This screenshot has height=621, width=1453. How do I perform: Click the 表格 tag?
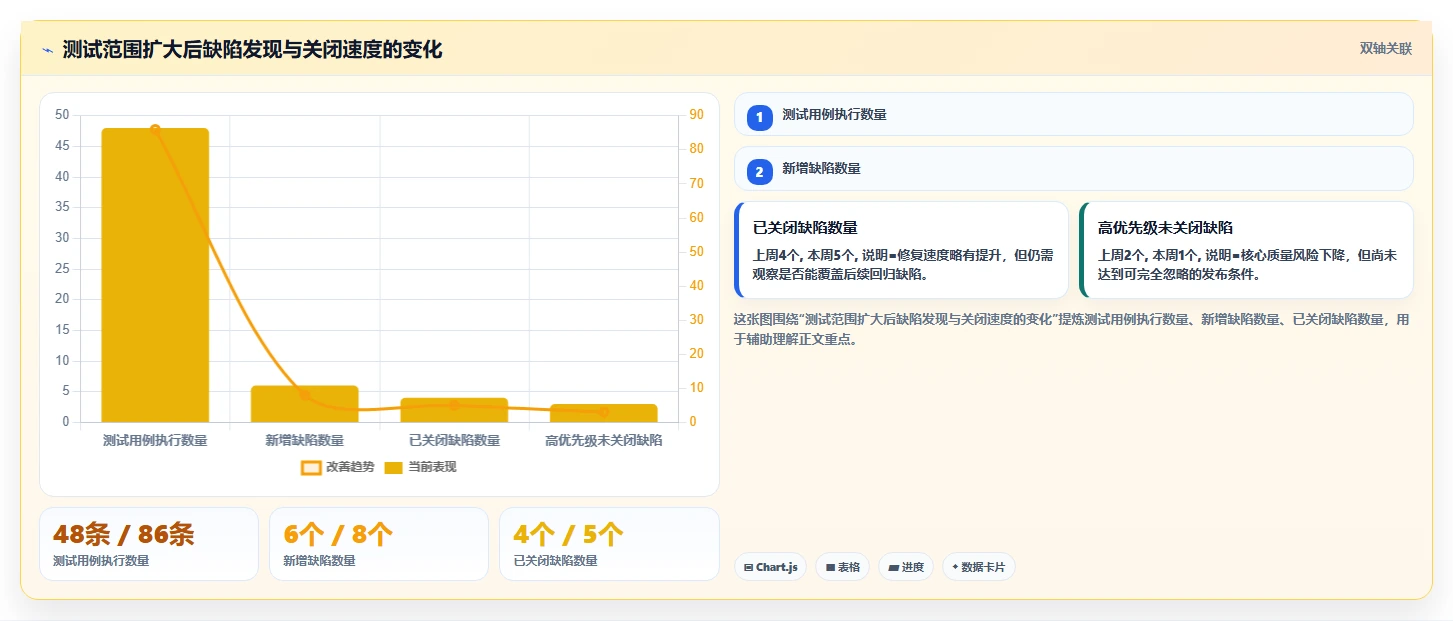pyautogui.click(x=842, y=567)
